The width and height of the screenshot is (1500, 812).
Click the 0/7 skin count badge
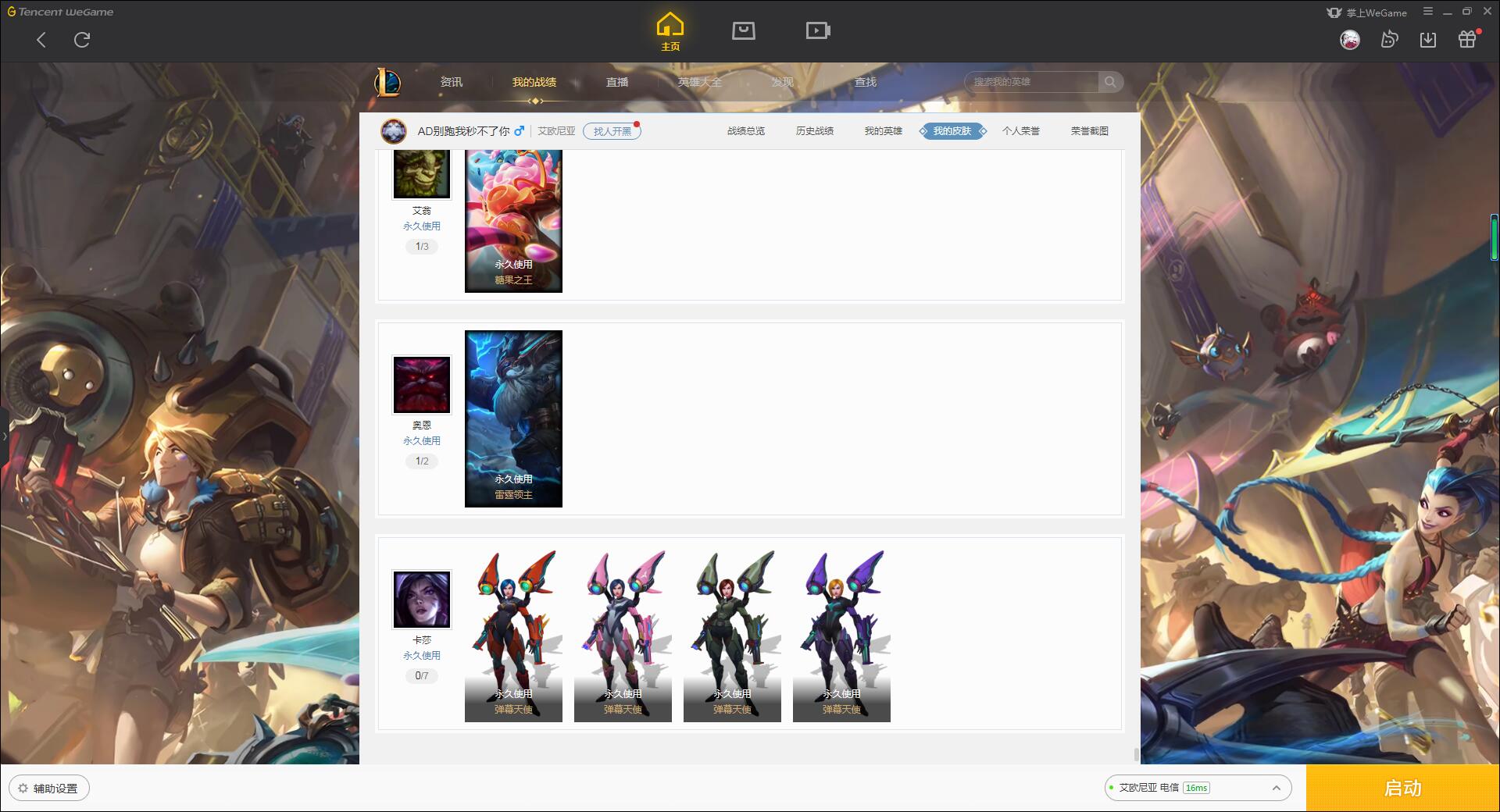(422, 676)
